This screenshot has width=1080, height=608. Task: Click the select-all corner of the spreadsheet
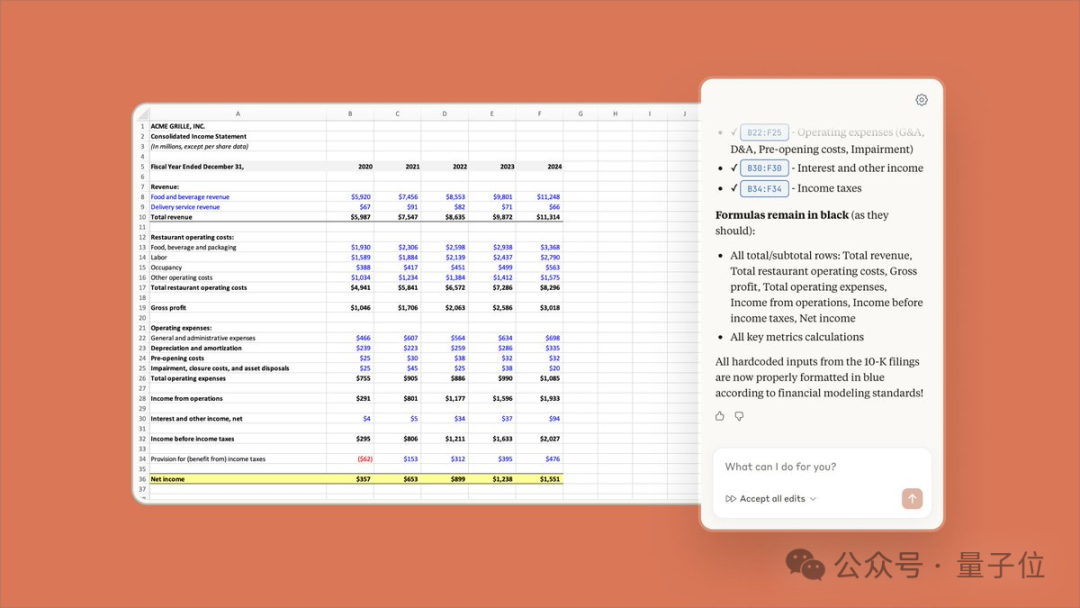tap(142, 113)
